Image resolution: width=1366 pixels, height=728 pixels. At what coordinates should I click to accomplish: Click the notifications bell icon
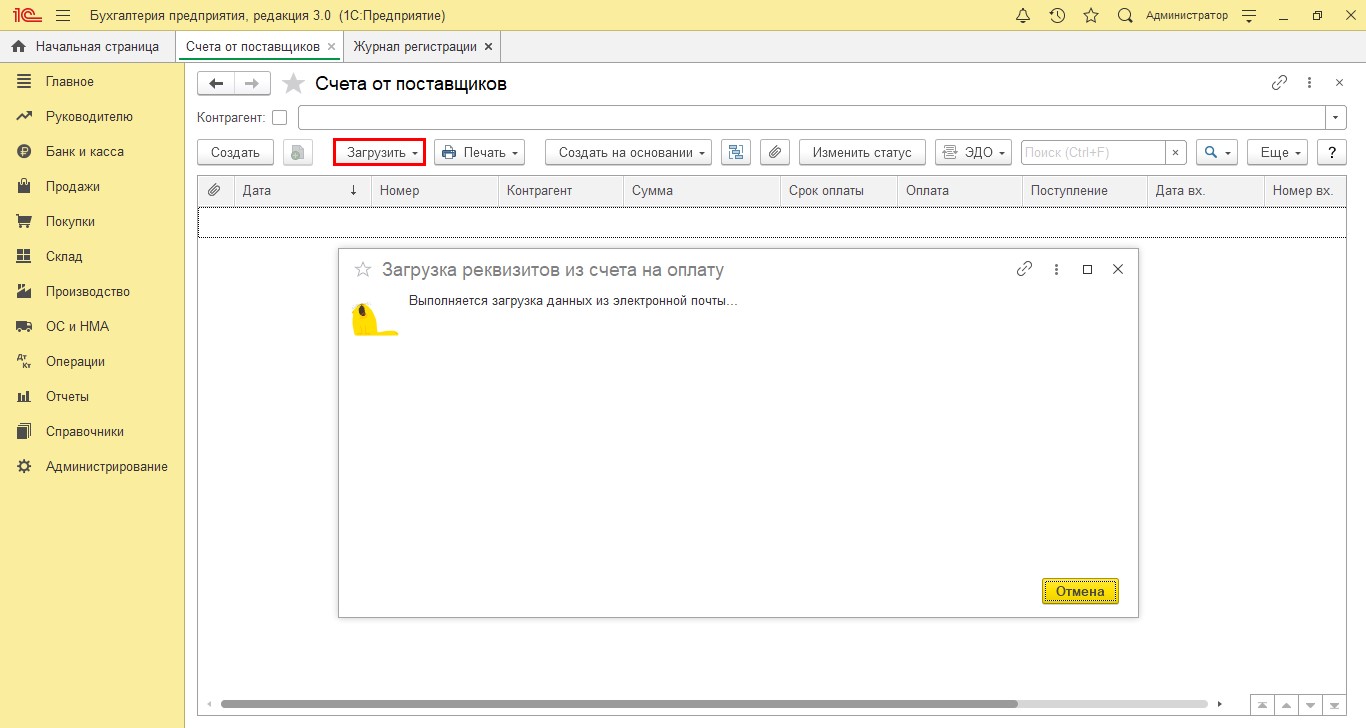(x=1023, y=16)
